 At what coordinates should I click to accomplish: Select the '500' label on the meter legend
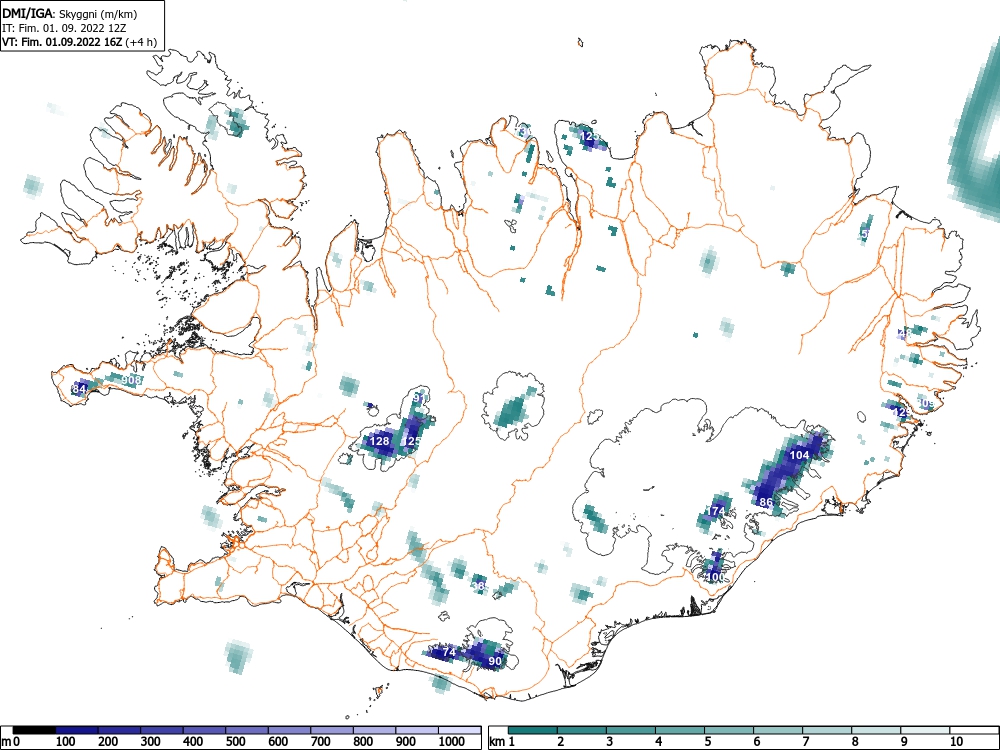(x=235, y=742)
